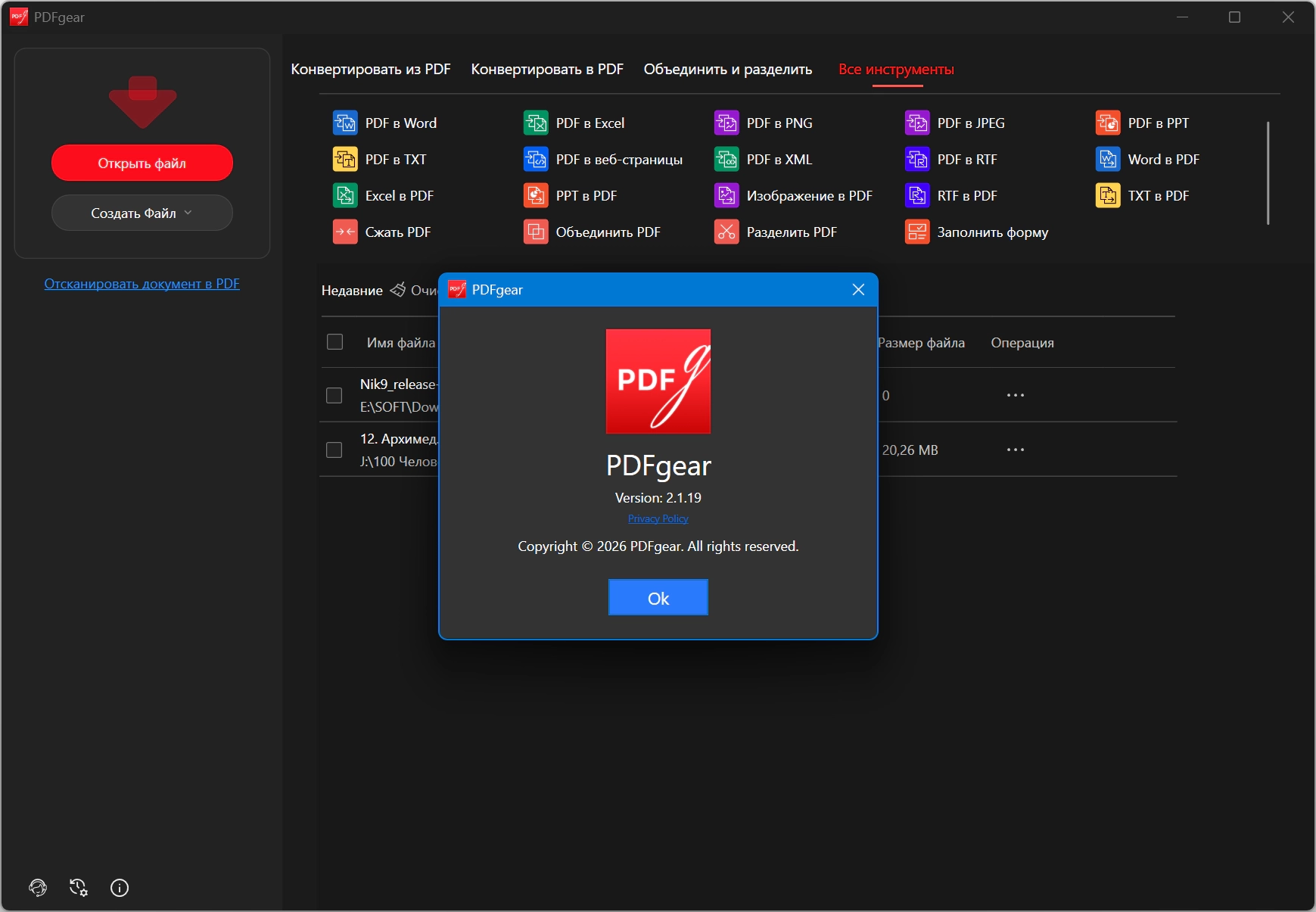Open the Word в PDF converter icon
Viewport: 1316px width, 912px height.
[x=1108, y=159]
